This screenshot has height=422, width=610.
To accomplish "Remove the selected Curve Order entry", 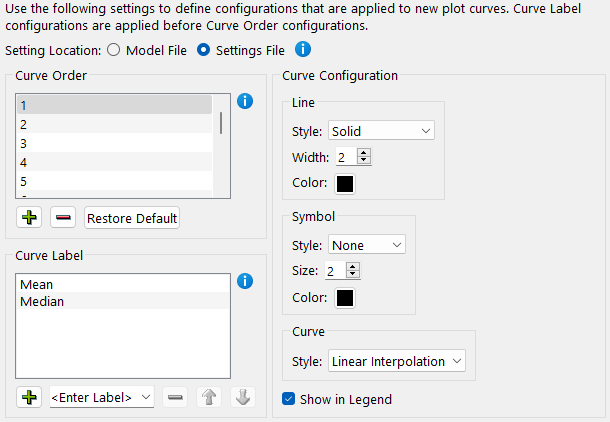I will click(x=63, y=217).
